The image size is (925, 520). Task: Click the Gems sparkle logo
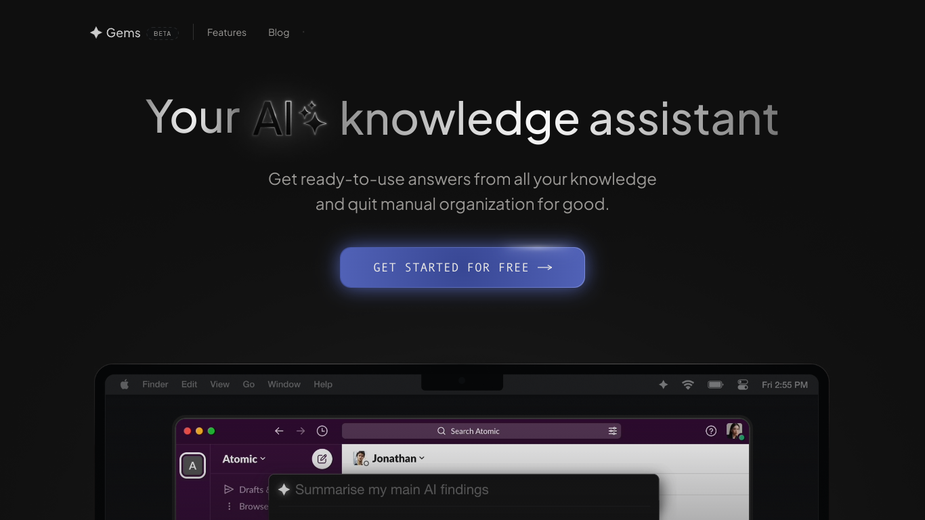(x=96, y=32)
